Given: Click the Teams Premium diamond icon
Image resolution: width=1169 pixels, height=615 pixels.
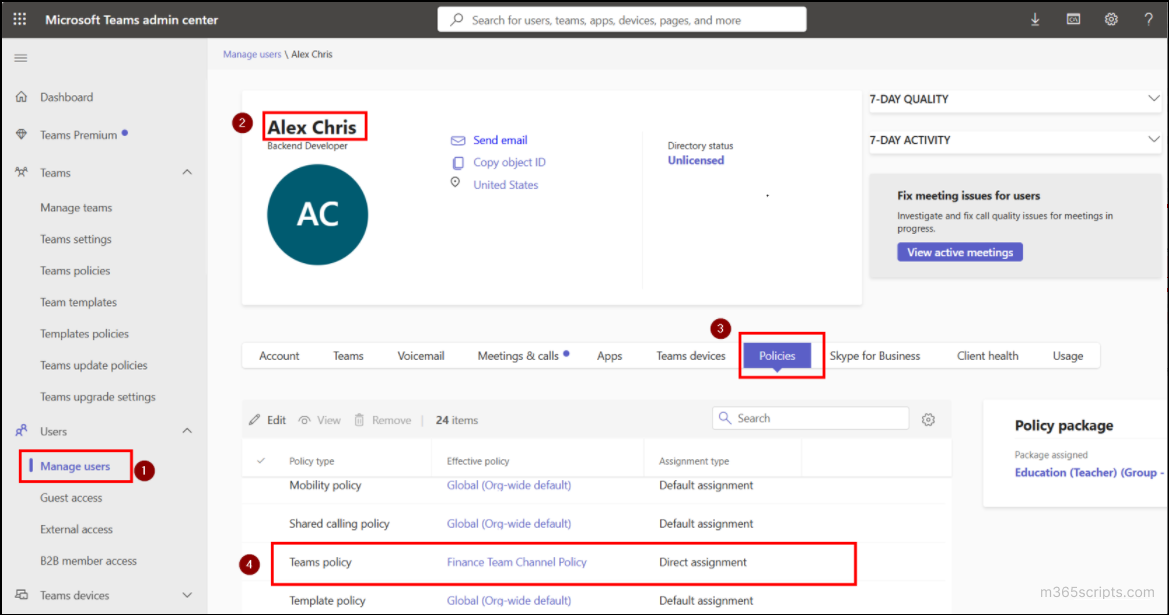Looking at the screenshot, I should [22, 135].
